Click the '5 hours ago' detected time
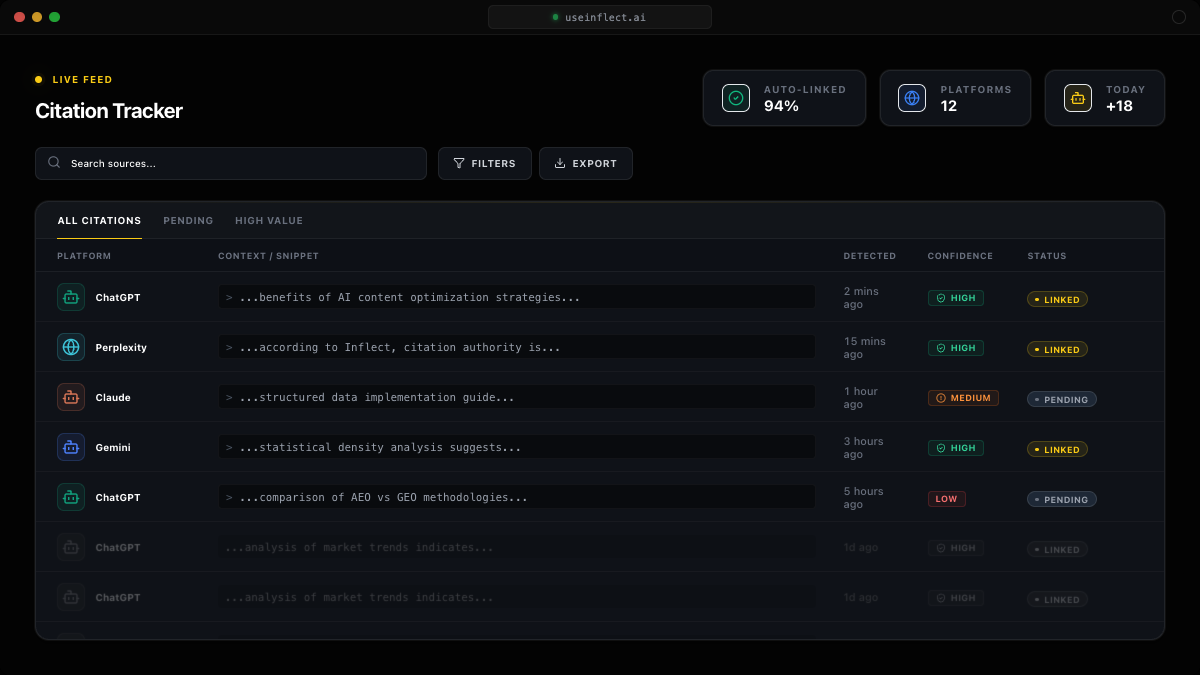Image resolution: width=1200 pixels, height=675 pixels. click(x=864, y=498)
